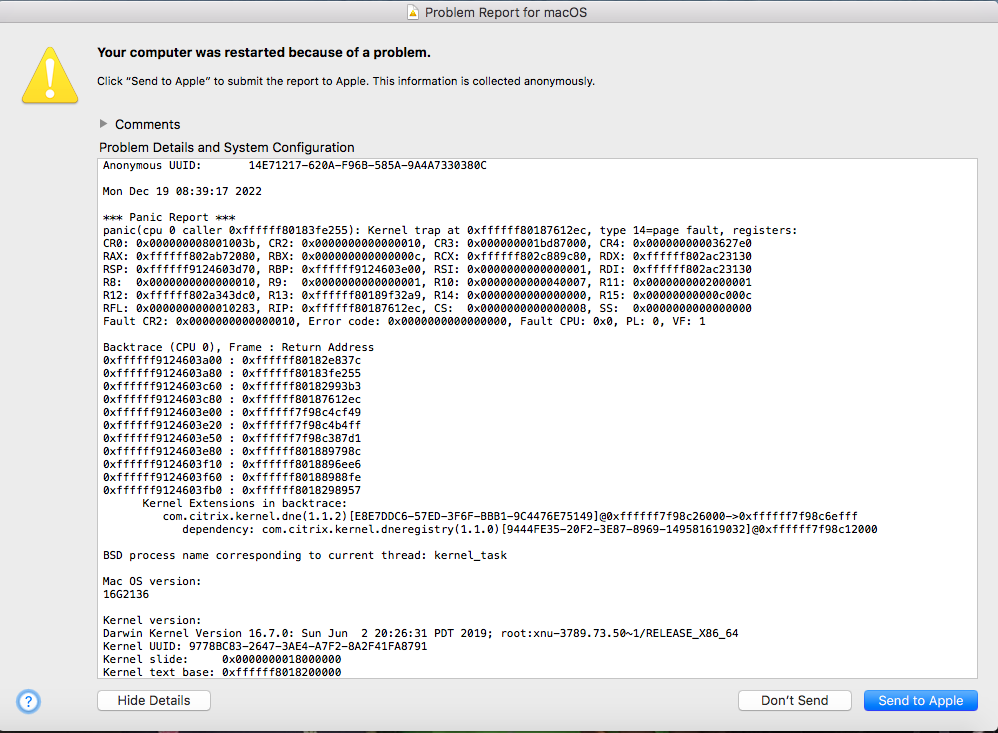
Task: Click the Send to Apple button
Action: pyautogui.click(x=919, y=700)
